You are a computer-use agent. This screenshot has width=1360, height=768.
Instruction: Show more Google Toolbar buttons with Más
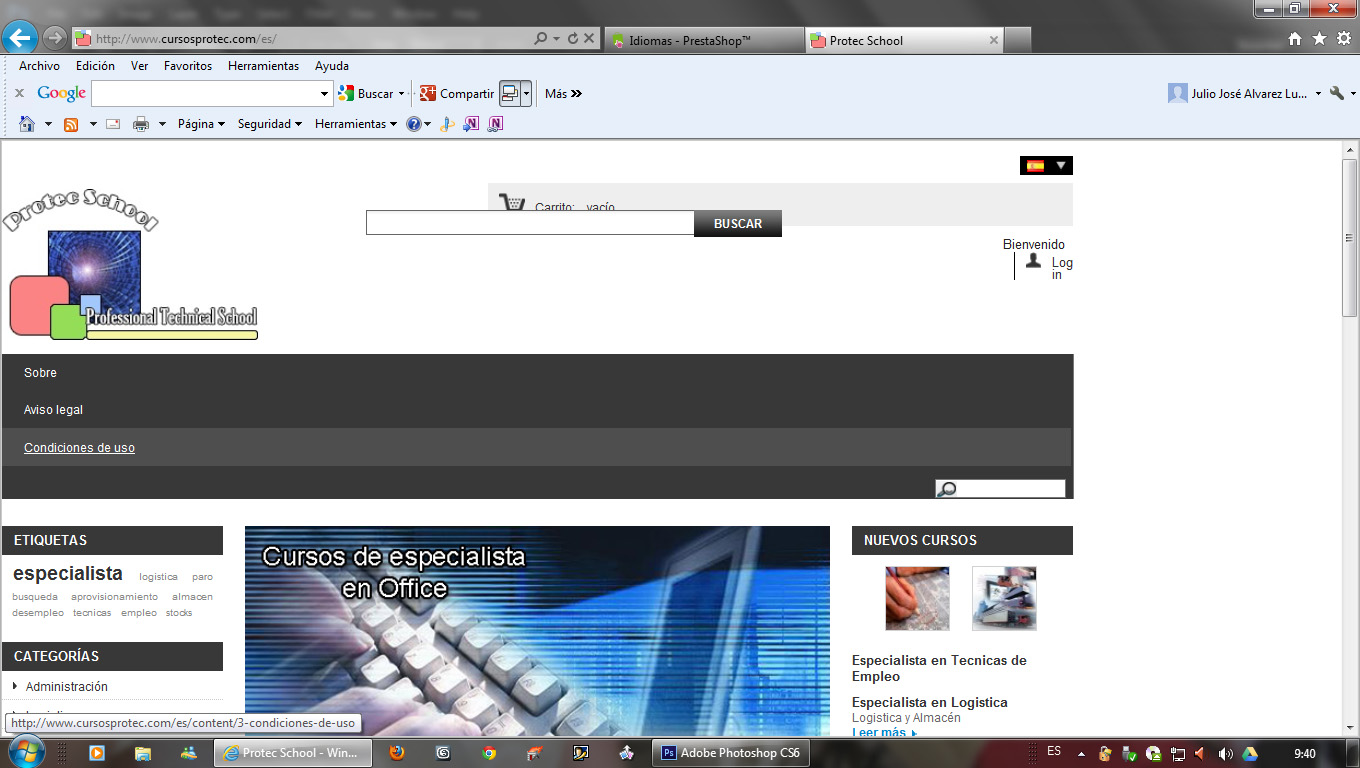click(x=563, y=94)
